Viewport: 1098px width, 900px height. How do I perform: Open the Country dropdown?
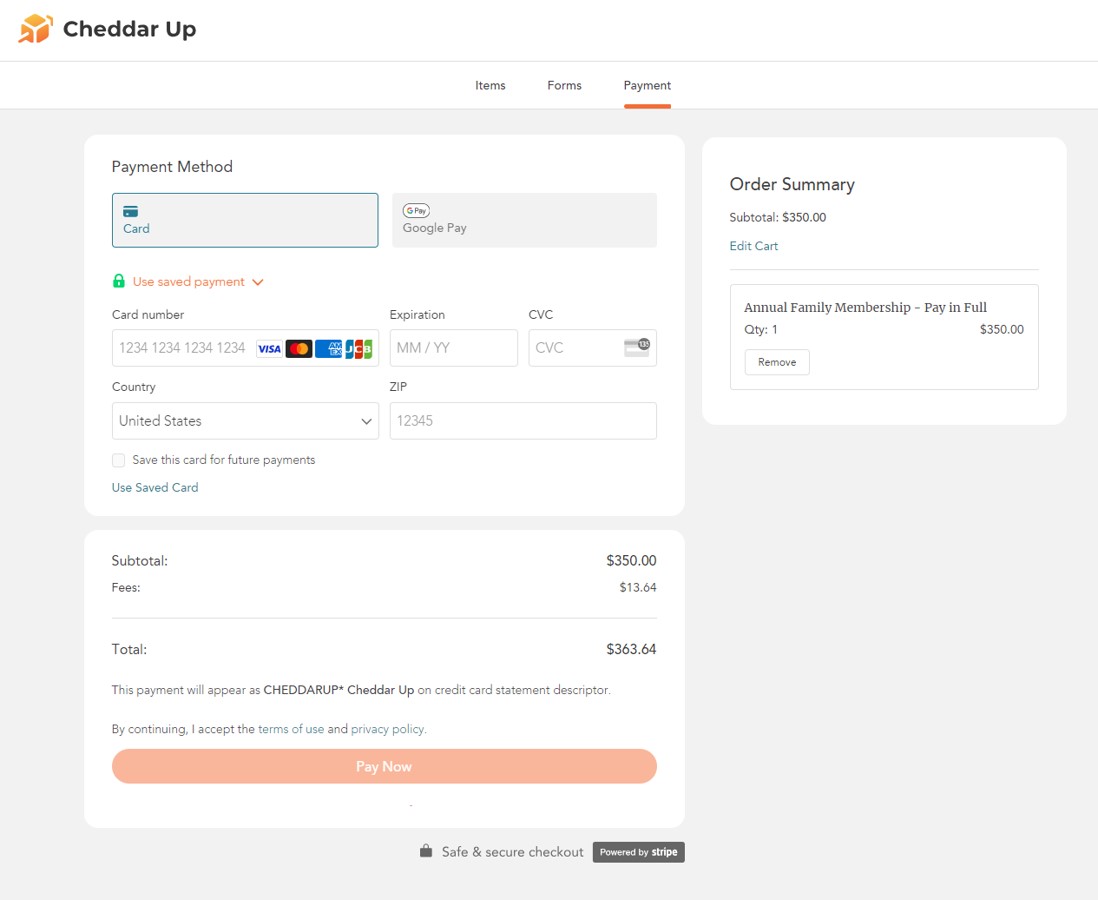[x=245, y=421]
